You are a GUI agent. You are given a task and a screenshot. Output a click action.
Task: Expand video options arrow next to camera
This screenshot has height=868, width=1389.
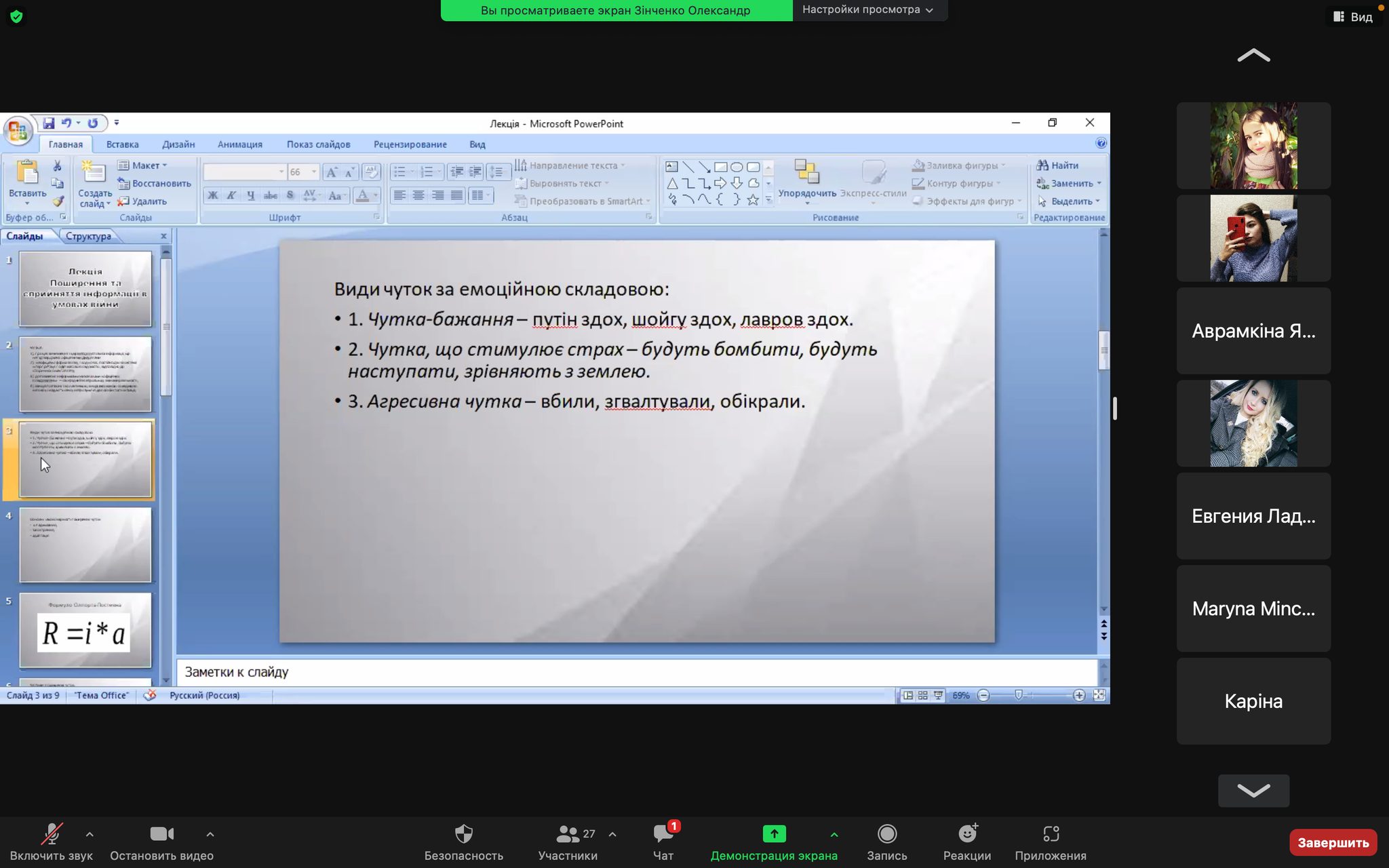pos(210,835)
